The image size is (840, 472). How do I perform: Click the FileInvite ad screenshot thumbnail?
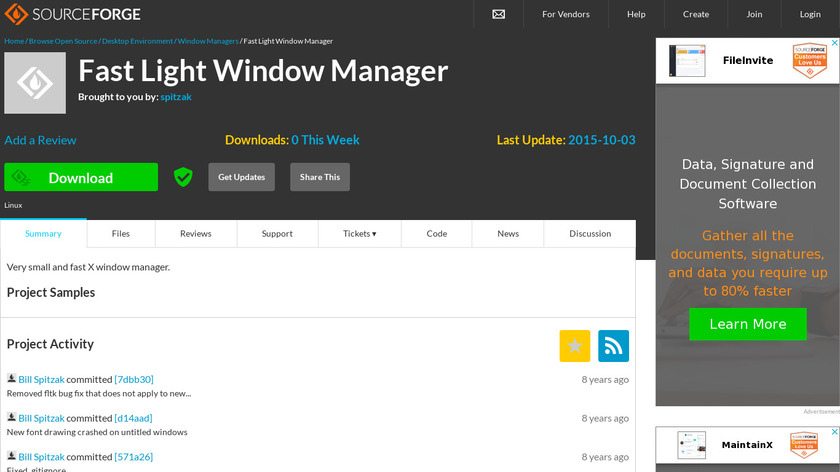pos(687,61)
